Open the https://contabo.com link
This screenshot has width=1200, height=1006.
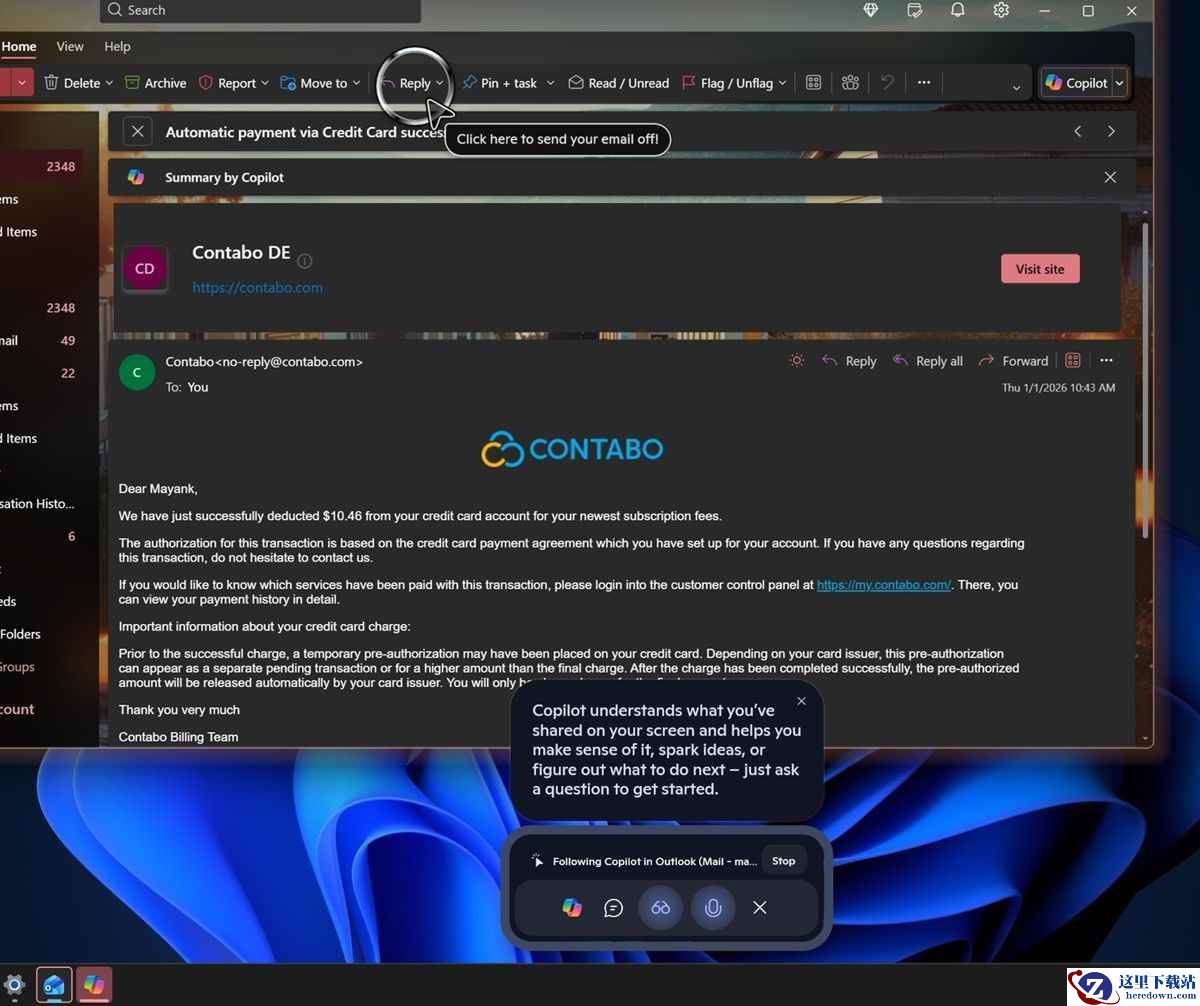(x=257, y=287)
